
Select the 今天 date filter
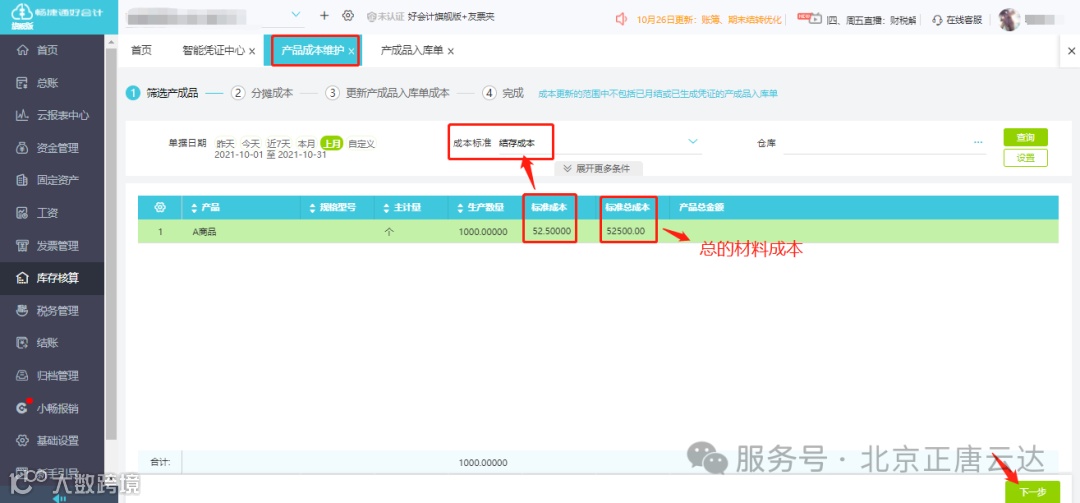click(x=251, y=144)
